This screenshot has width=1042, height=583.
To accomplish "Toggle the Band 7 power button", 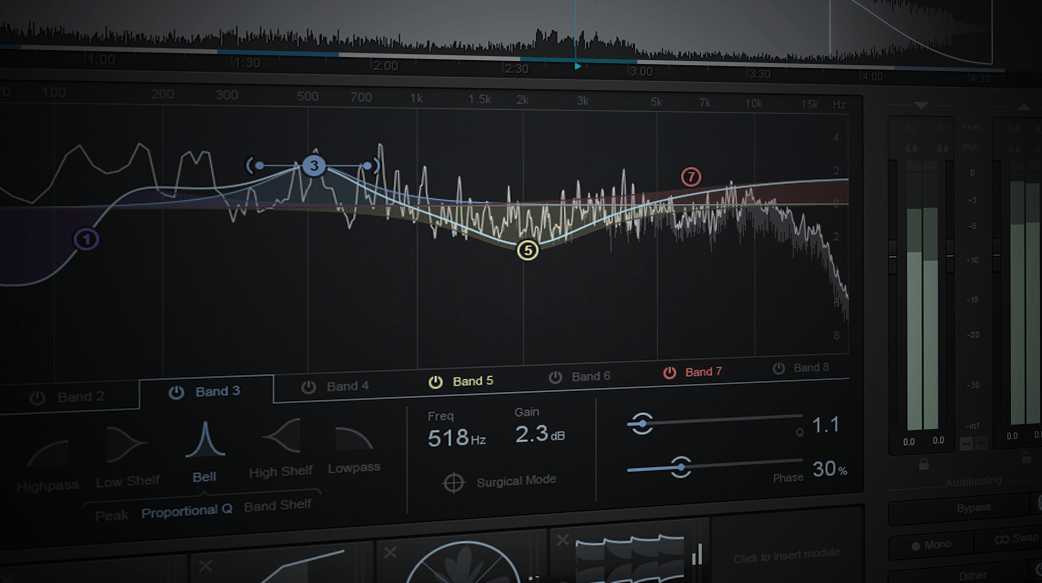I will [669, 372].
